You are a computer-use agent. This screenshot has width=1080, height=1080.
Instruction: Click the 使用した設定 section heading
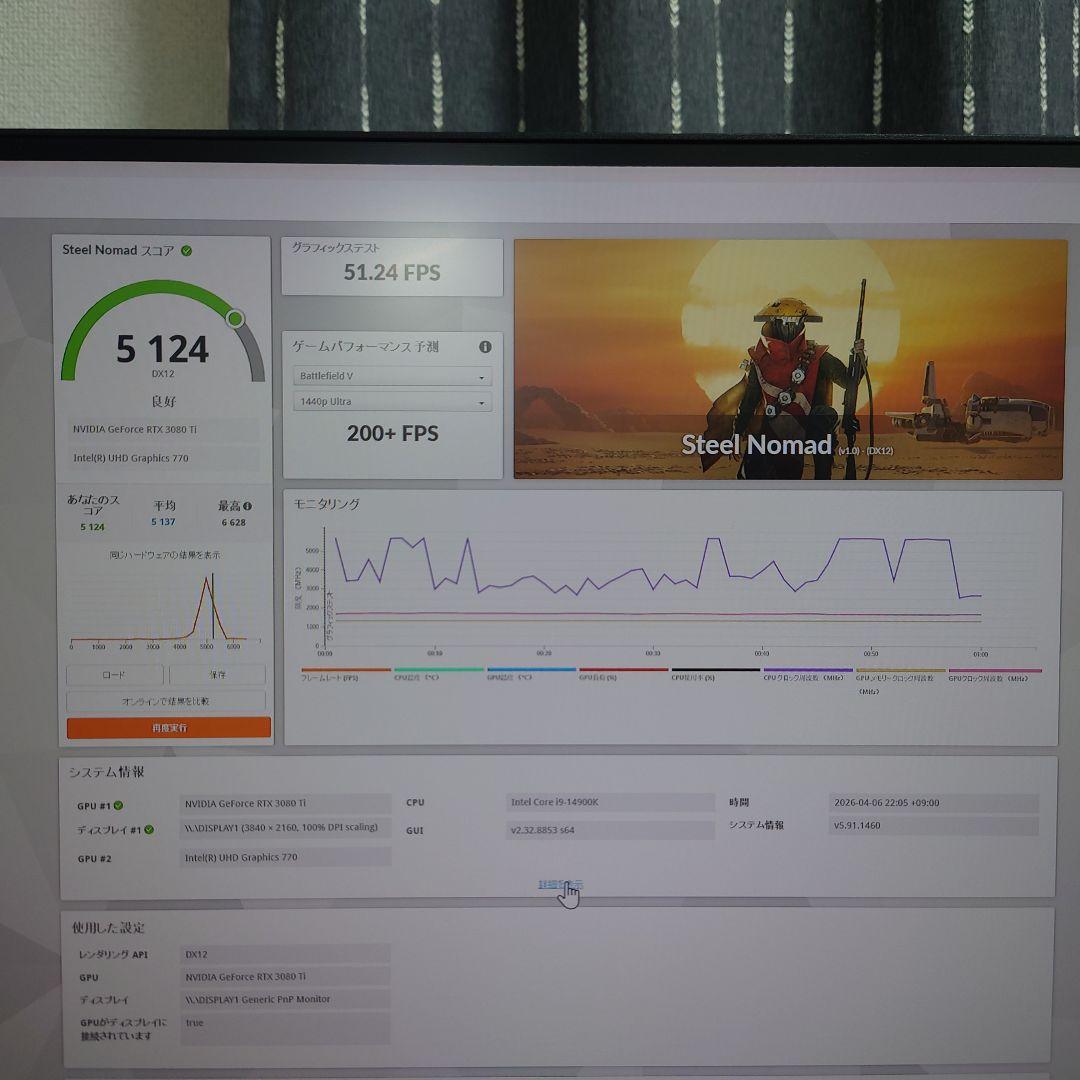click(x=109, y=928)
